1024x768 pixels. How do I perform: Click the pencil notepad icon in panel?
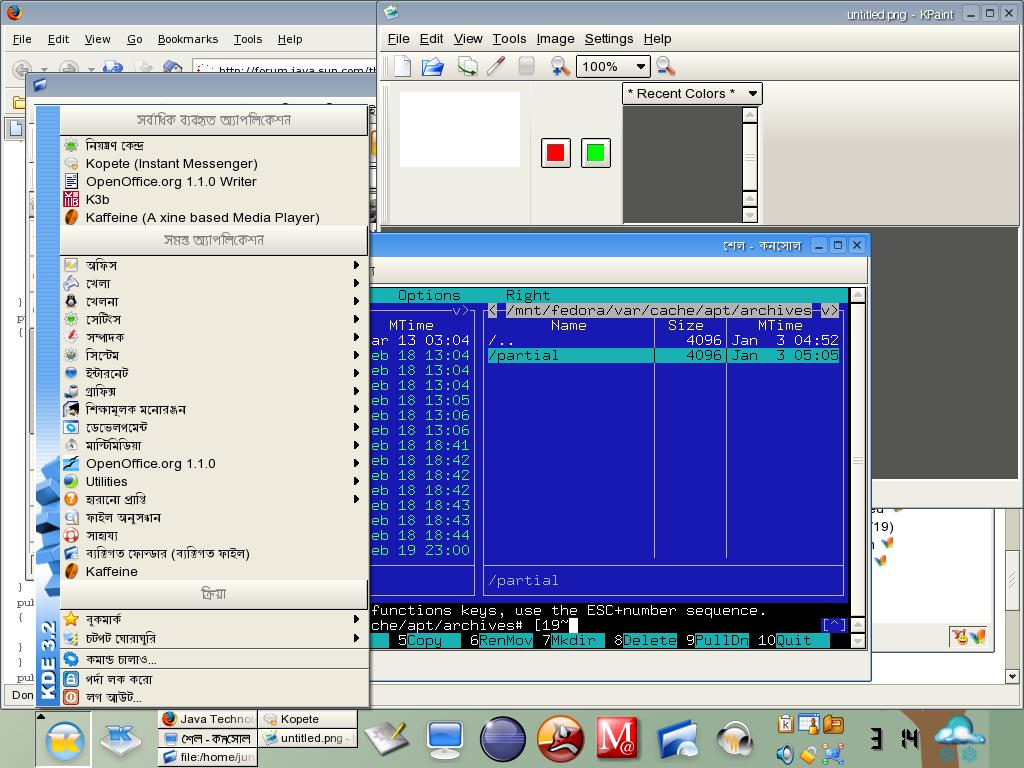pos(387,738)
